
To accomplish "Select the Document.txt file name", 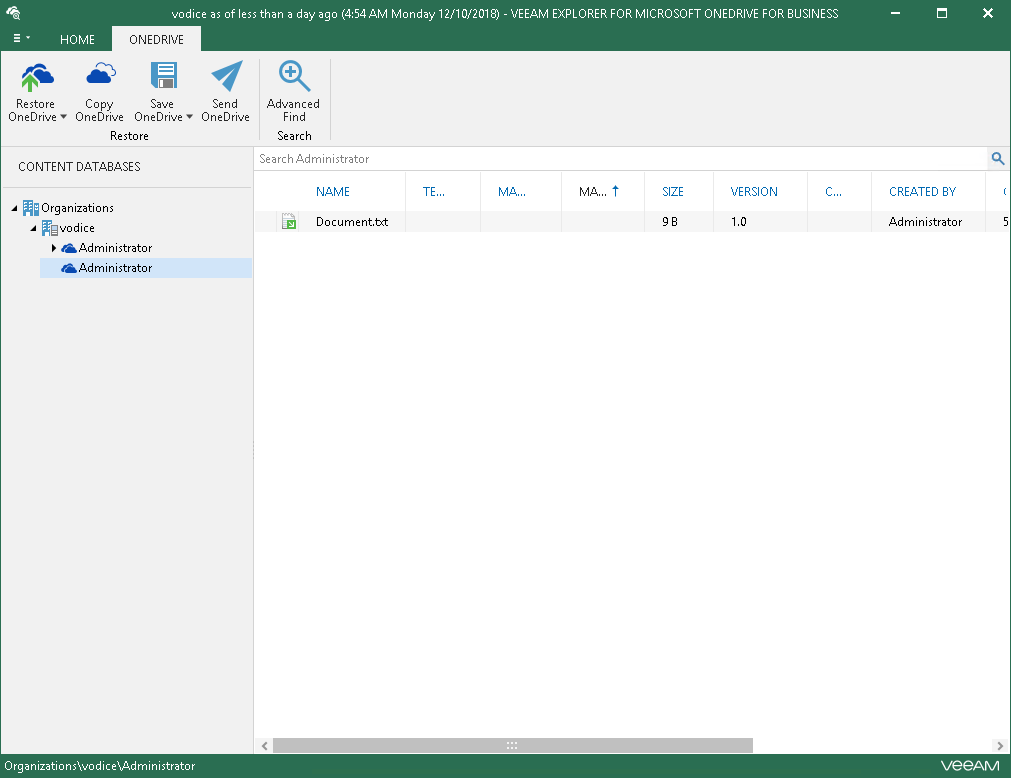I will 352,222.
